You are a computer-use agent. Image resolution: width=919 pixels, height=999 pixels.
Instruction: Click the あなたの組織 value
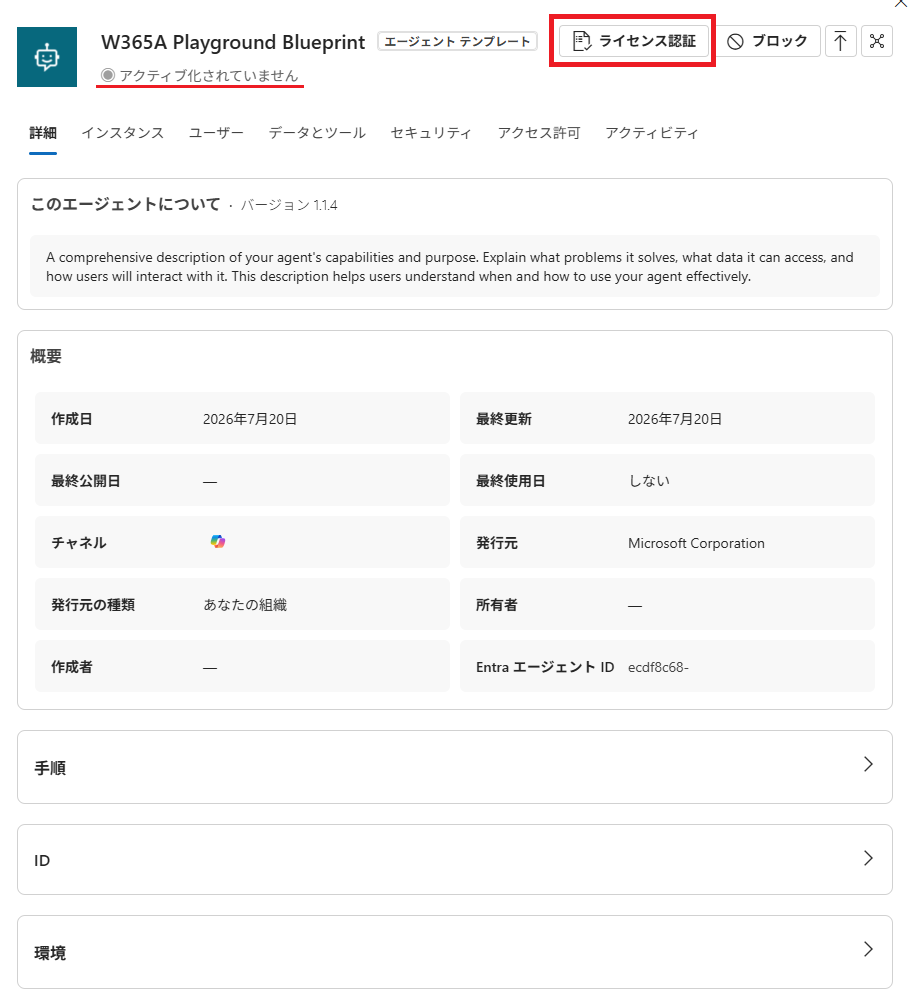(245, 605)
